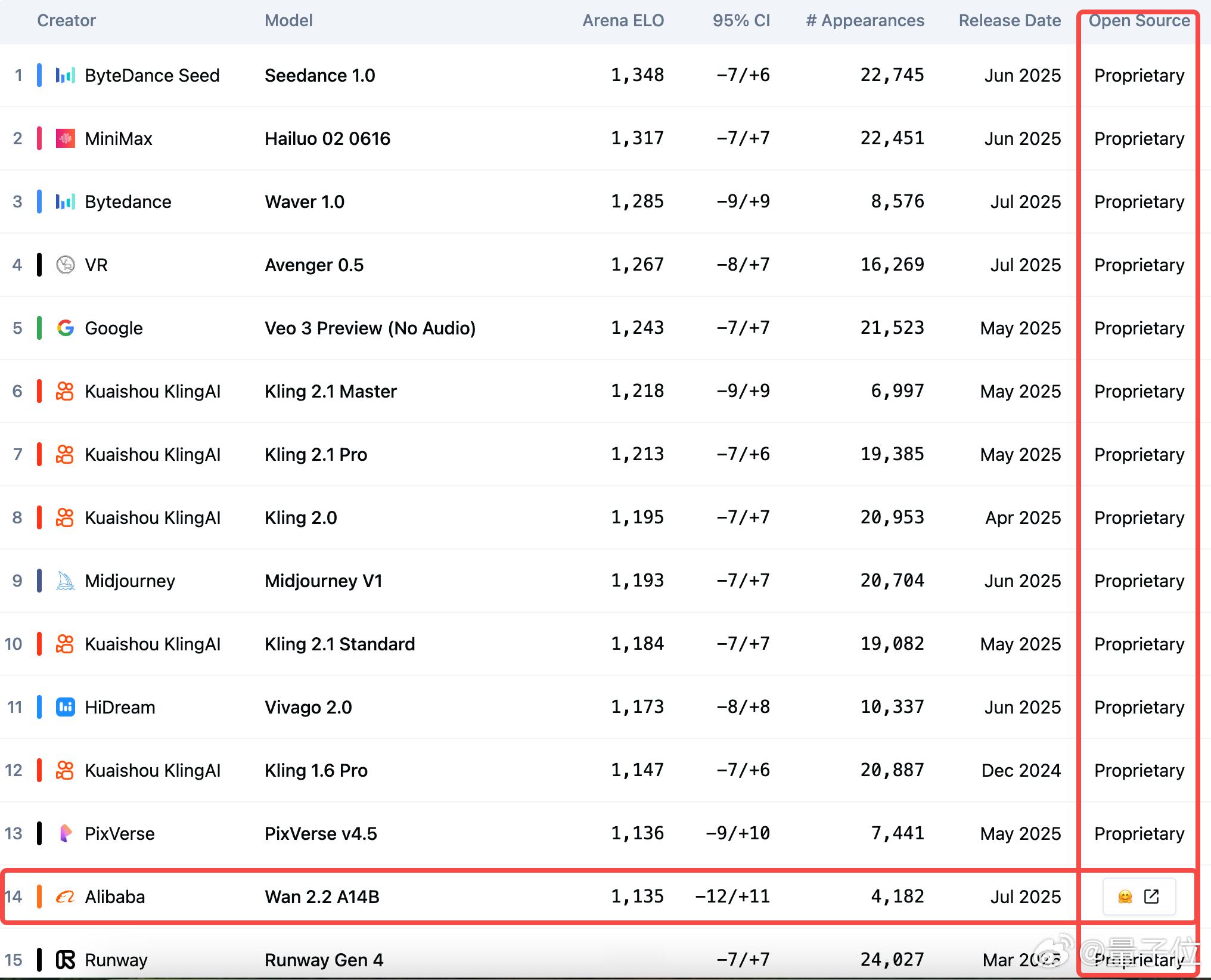Select Seedance 1.0 model name
Image resolution: width=1211 pixels, height=980 pixels.
pos(320,76)
